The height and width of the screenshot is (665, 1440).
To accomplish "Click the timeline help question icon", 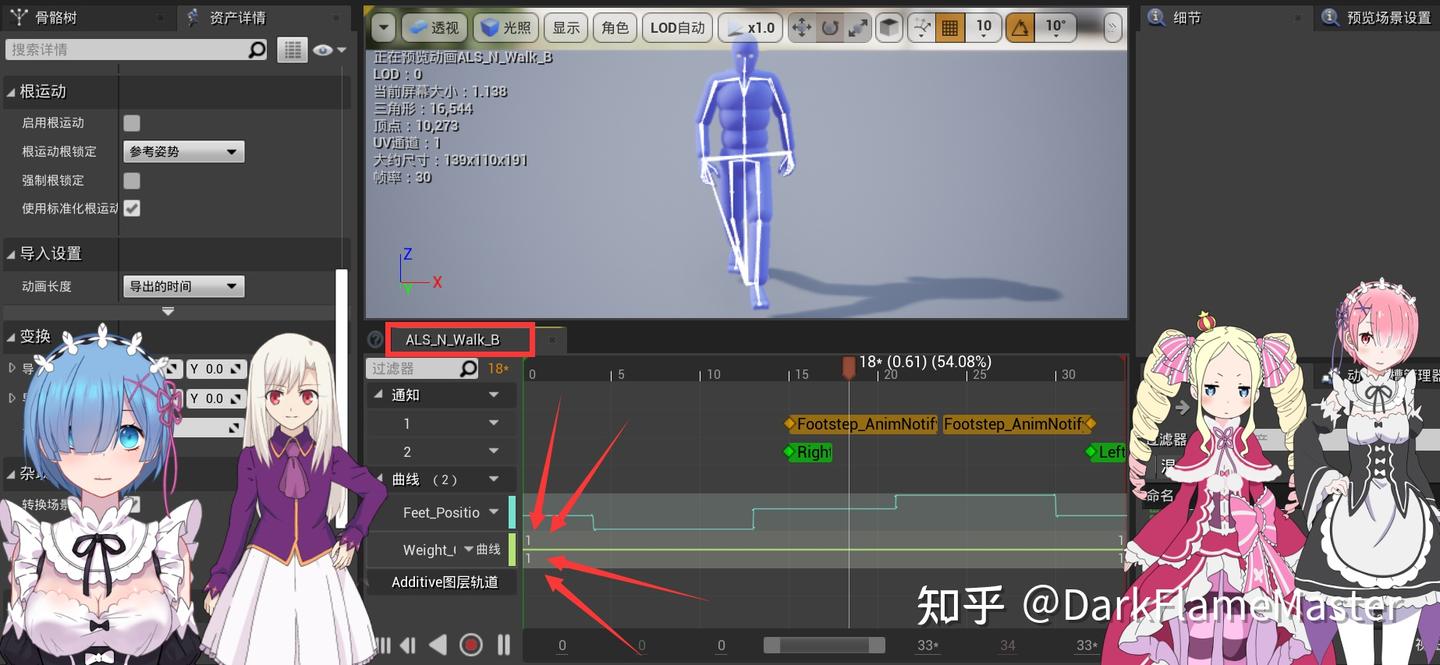I will click(x=376, y=340).
